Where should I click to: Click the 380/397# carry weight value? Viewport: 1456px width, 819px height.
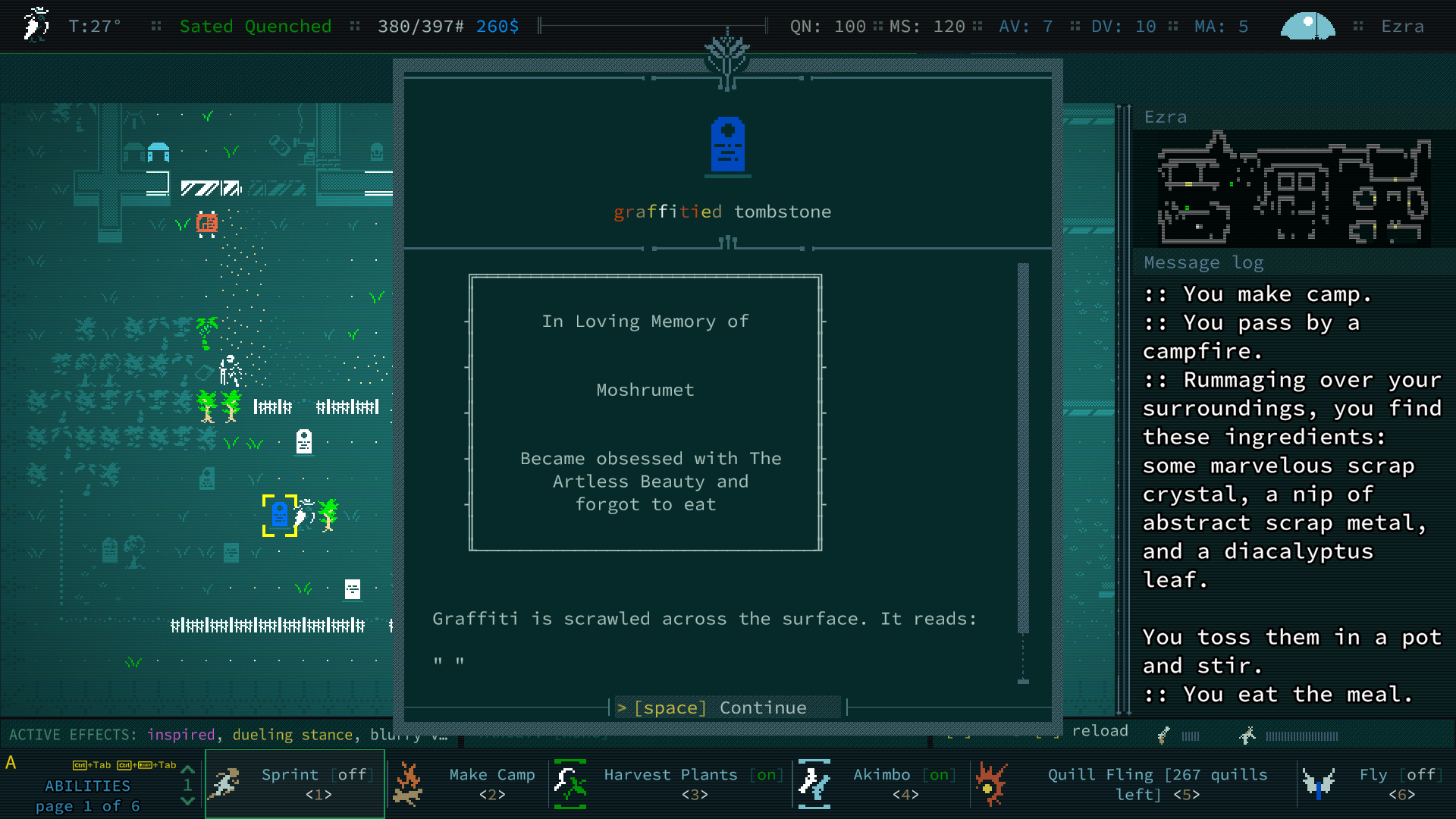click(421, 27)
